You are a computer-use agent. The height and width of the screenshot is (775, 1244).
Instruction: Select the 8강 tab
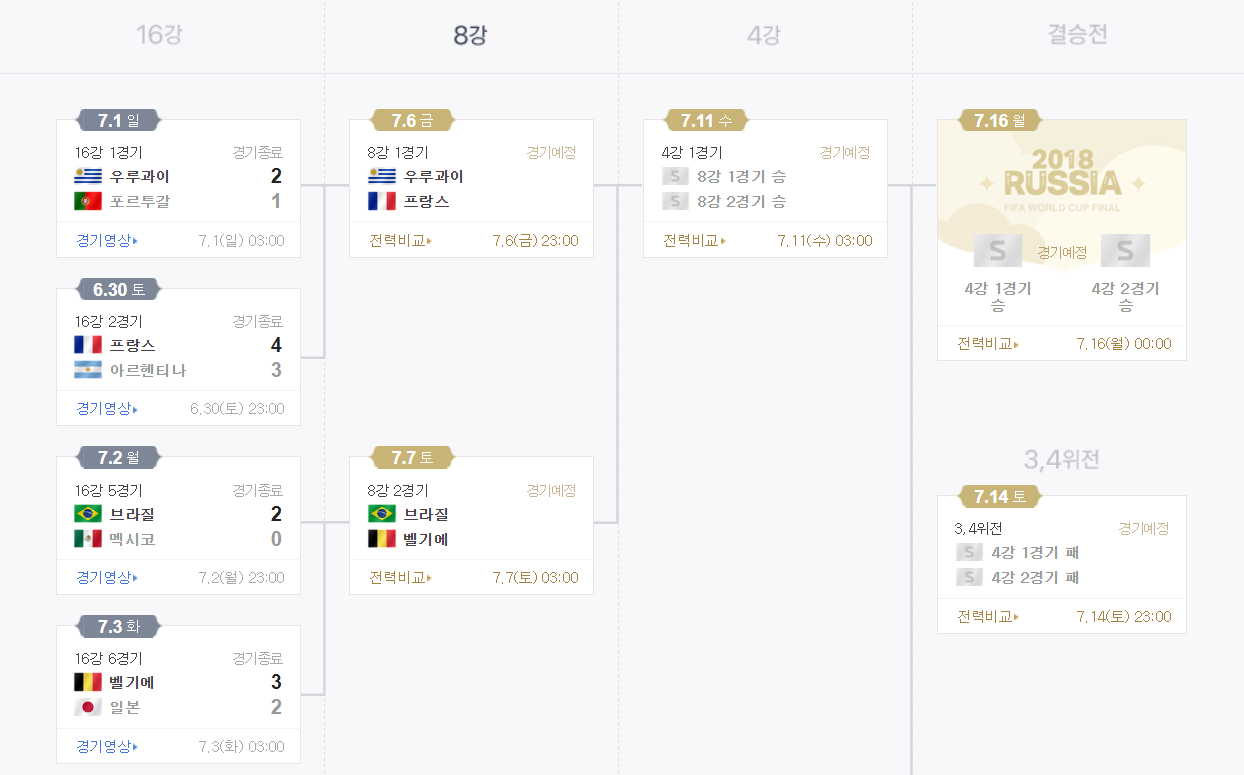(x=470, y=36)
